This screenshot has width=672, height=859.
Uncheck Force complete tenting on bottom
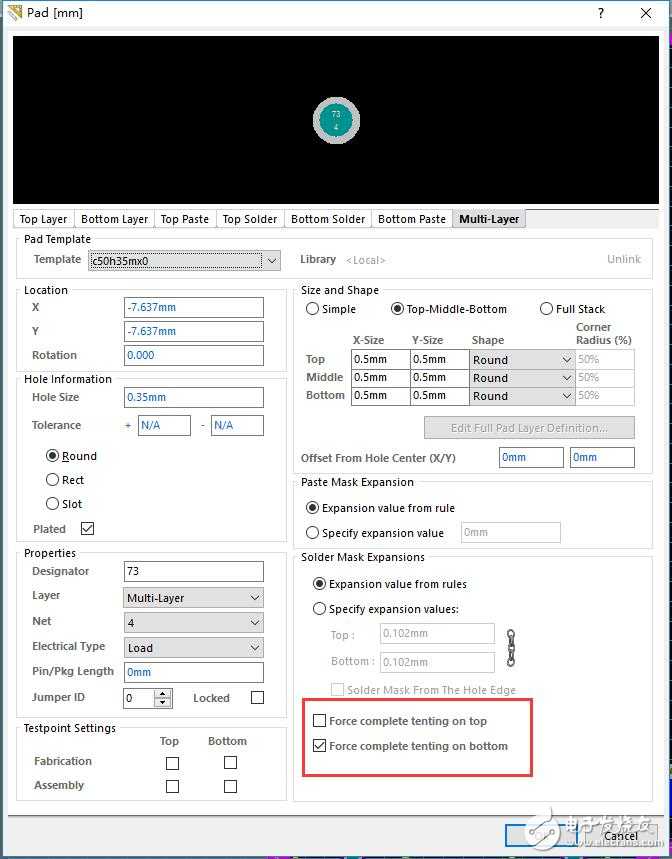[x=410, y=746]
